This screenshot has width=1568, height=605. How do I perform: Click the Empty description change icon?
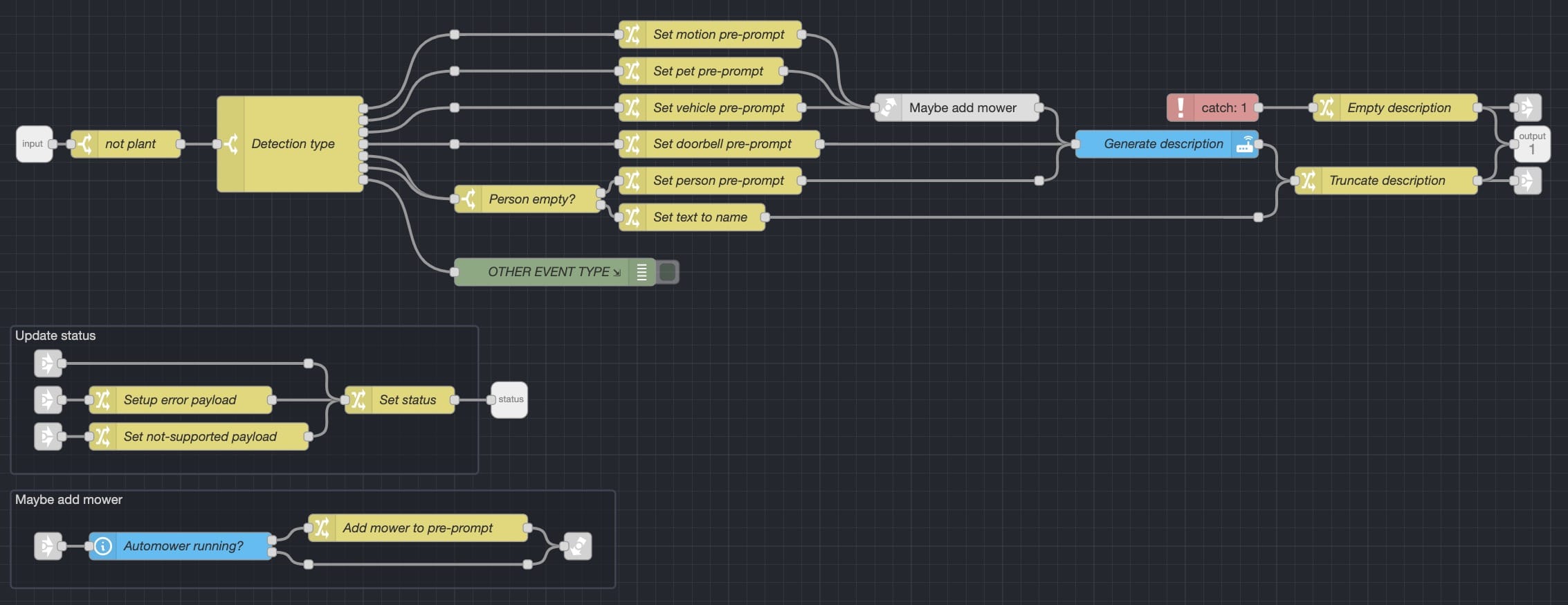click(1327, 108)
